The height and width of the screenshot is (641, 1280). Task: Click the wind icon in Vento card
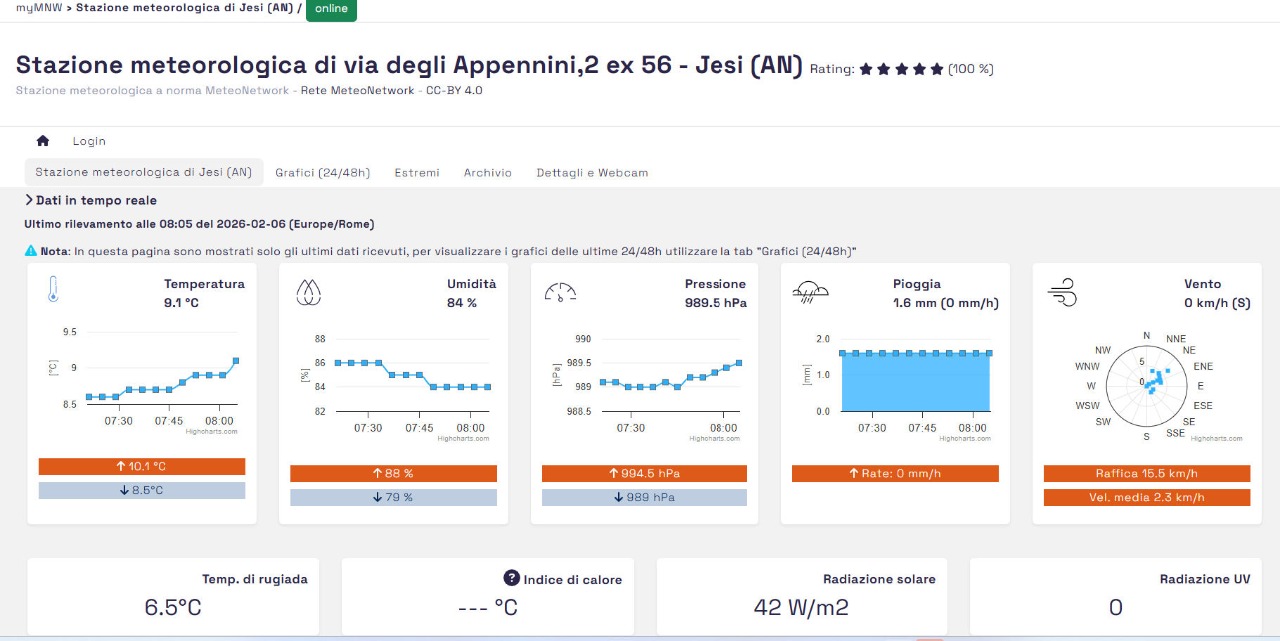(1062, 293)
